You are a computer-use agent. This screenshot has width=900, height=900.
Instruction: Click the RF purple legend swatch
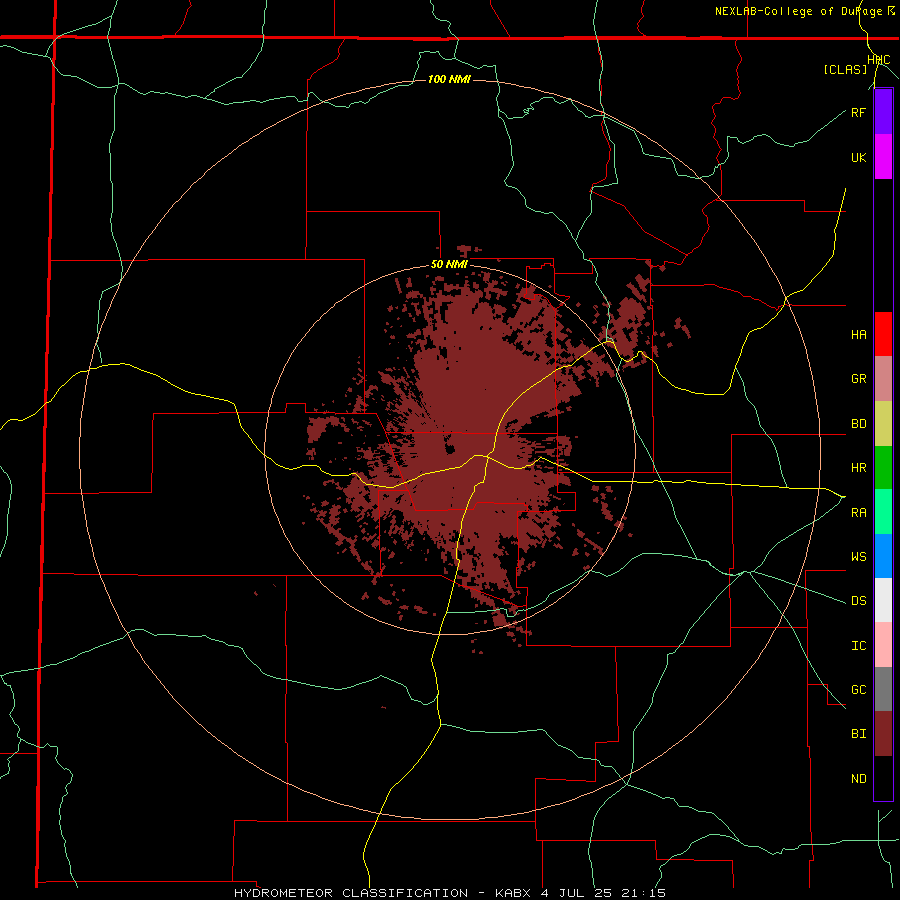pyautogui.click(x=883, y=112)
